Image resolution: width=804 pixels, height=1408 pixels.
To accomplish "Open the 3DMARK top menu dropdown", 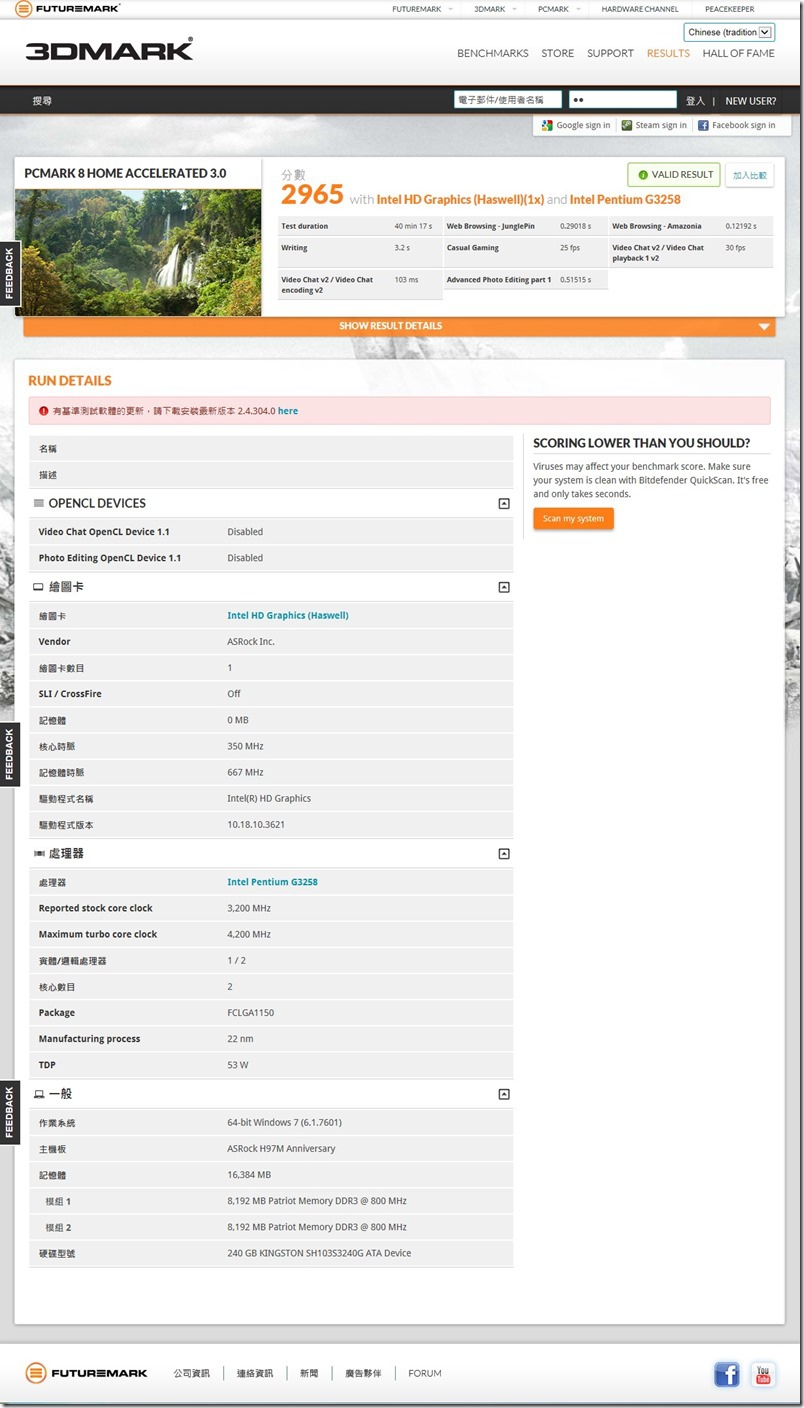I will tap(495, 9).
